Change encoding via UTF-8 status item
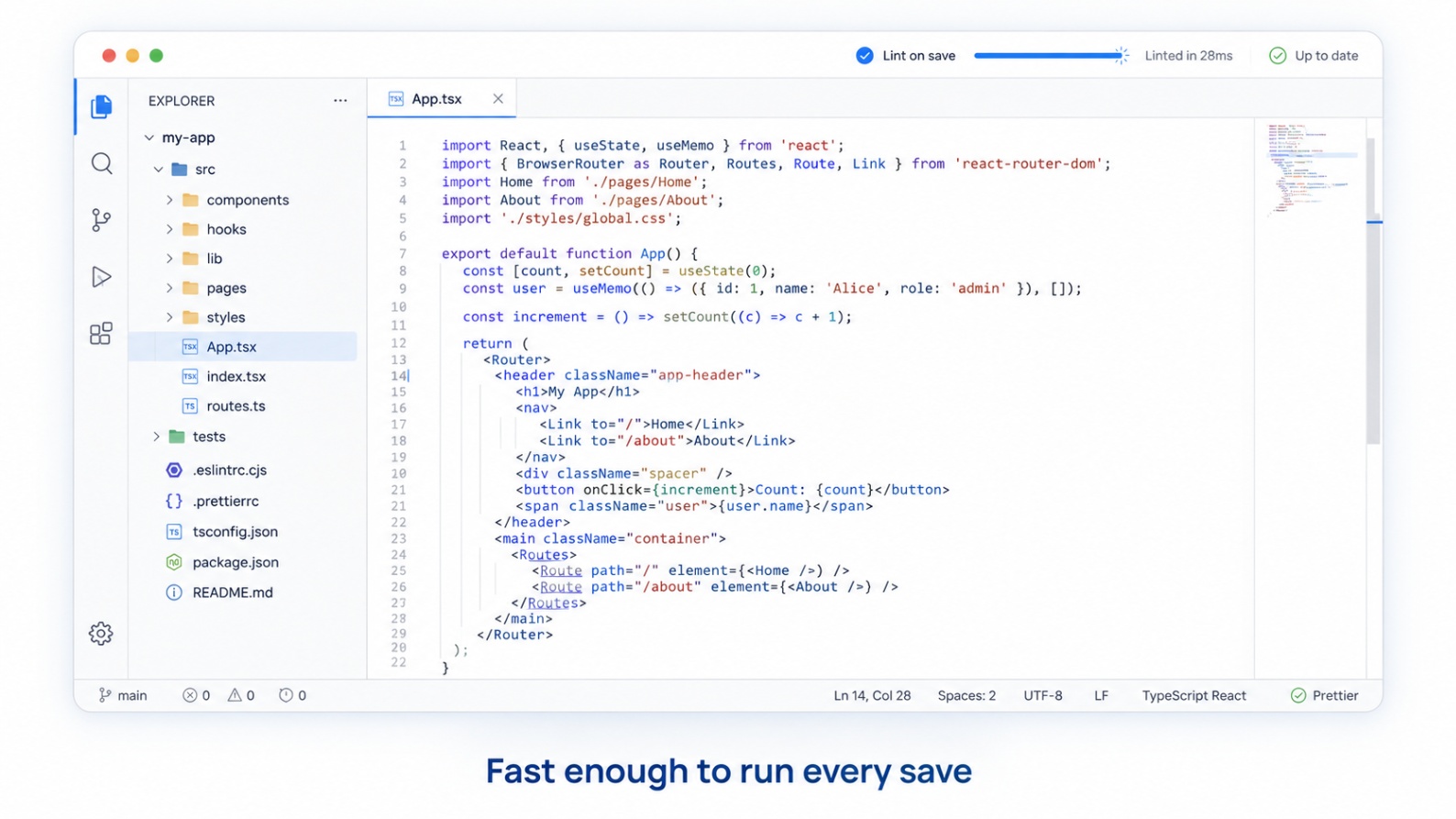This screenshot has width=1456, height=819. pyautogui.click(x=1042, y=695)
